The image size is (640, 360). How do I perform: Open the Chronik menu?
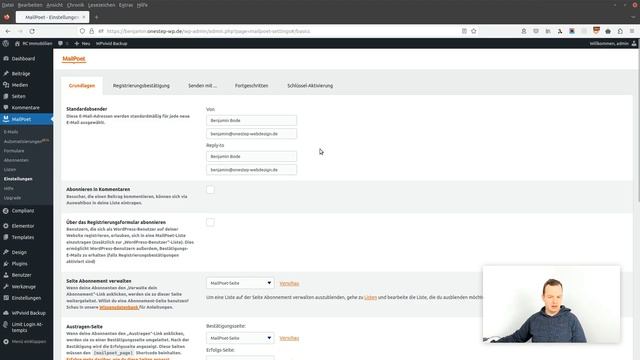click(x=75, y=5)
